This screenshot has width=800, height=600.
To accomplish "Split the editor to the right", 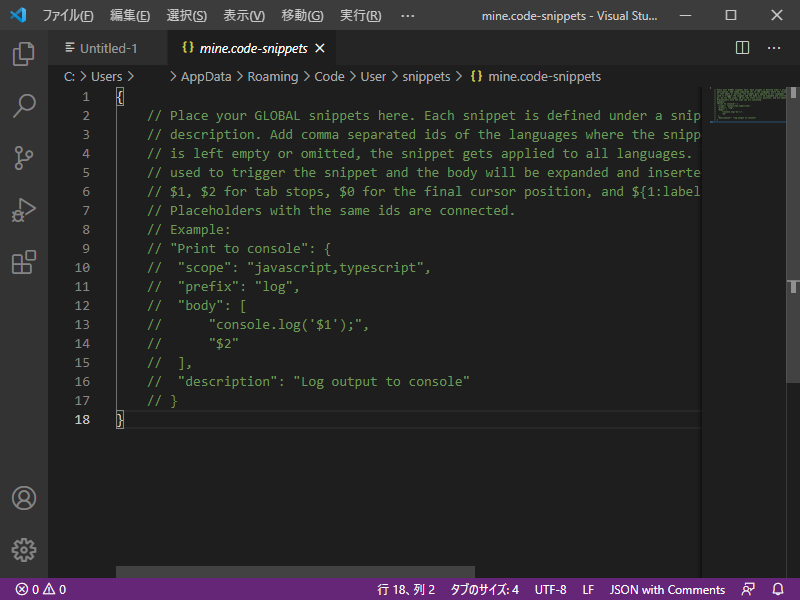I will point(742,48).
